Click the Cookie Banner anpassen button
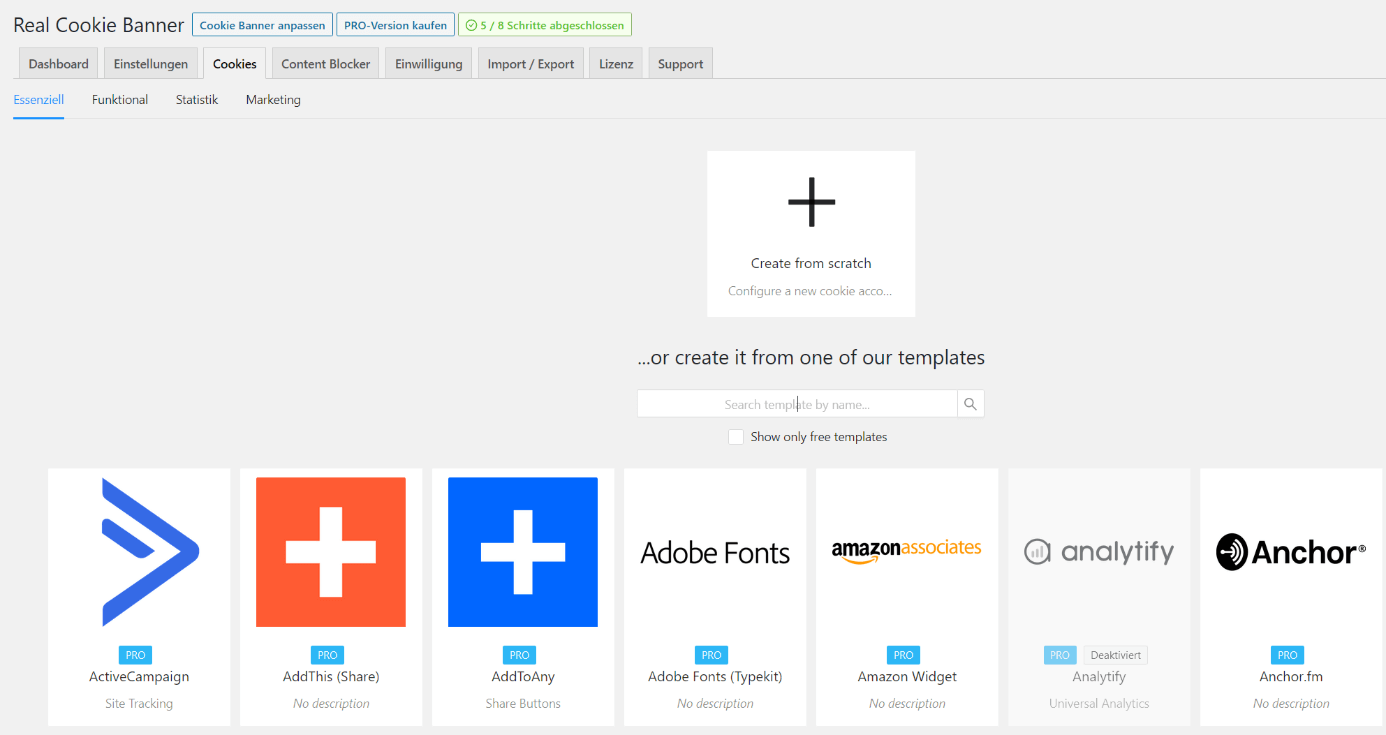The width and height of the screenshot is (1386, 735). pyautogui.click(x=262, y=25)
